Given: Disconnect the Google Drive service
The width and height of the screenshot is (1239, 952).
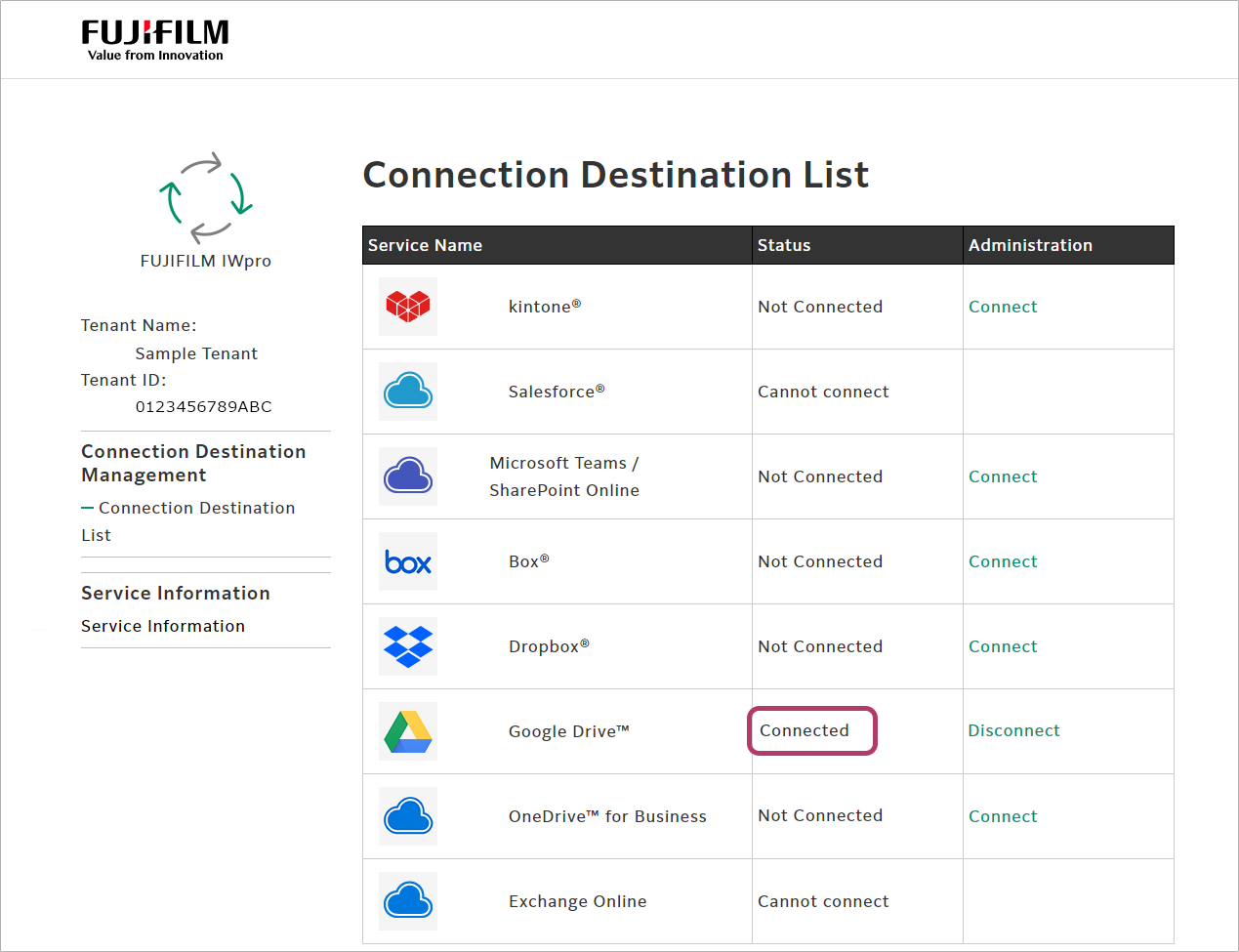Looking at the screenshot, I should [x=1013, y=730].
